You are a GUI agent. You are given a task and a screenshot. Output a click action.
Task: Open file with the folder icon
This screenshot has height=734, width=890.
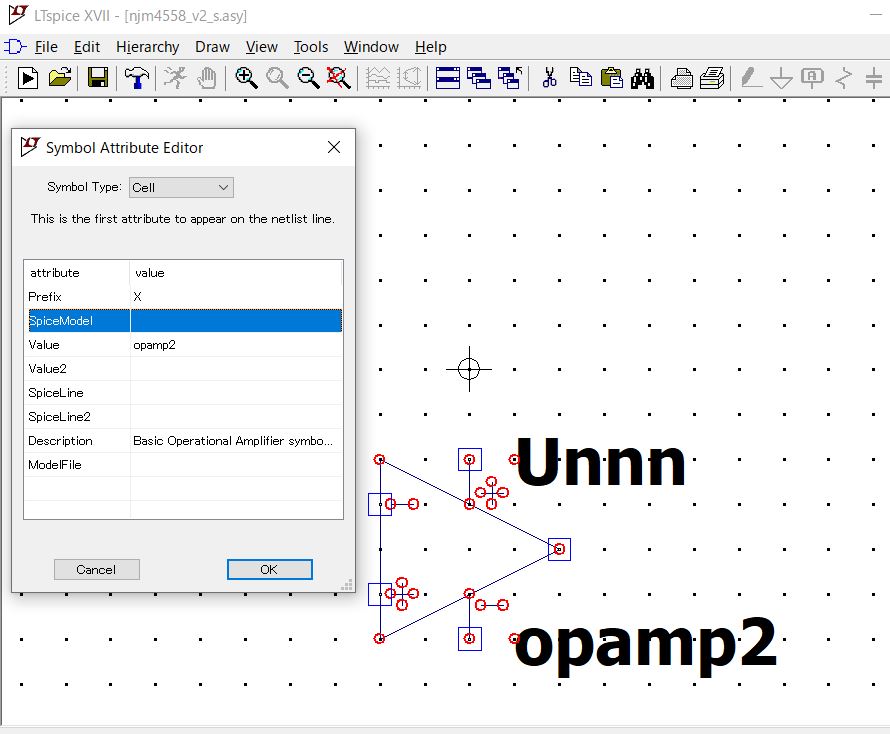pos(60,78)
